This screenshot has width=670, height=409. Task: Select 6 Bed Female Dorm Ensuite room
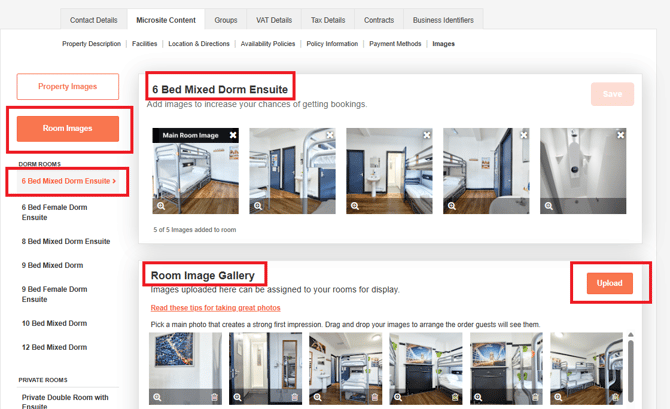55,212
